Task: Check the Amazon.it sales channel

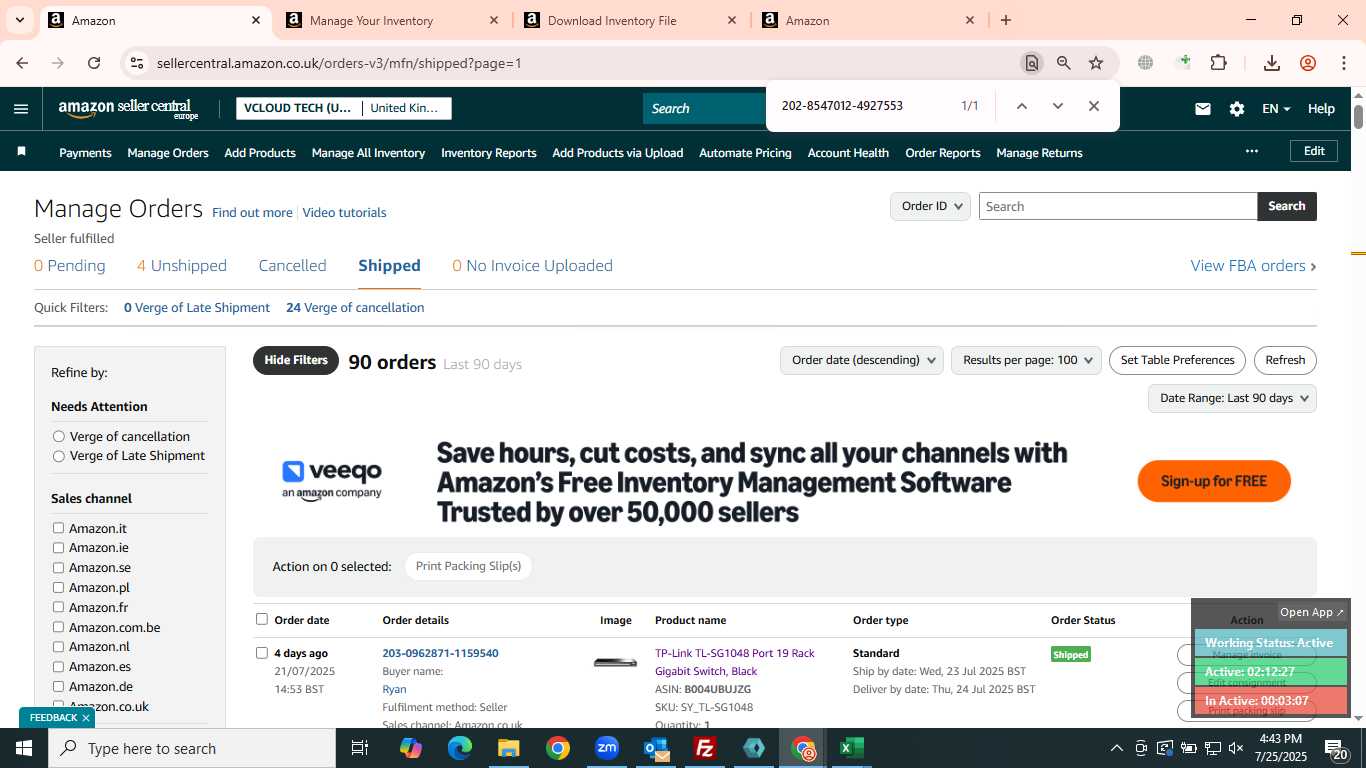Action: pos(58,528)
